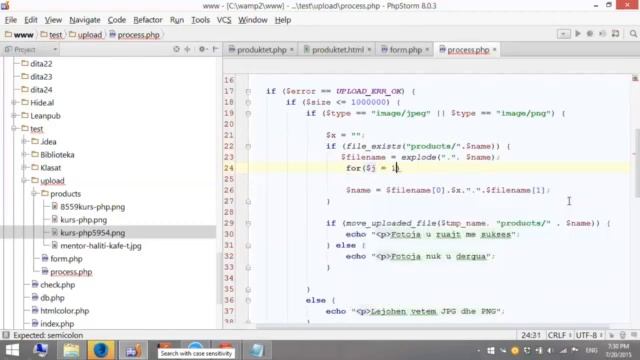The image size is (640, 360).
Task: Select form.php in project tree
Action: coord(62,259)
